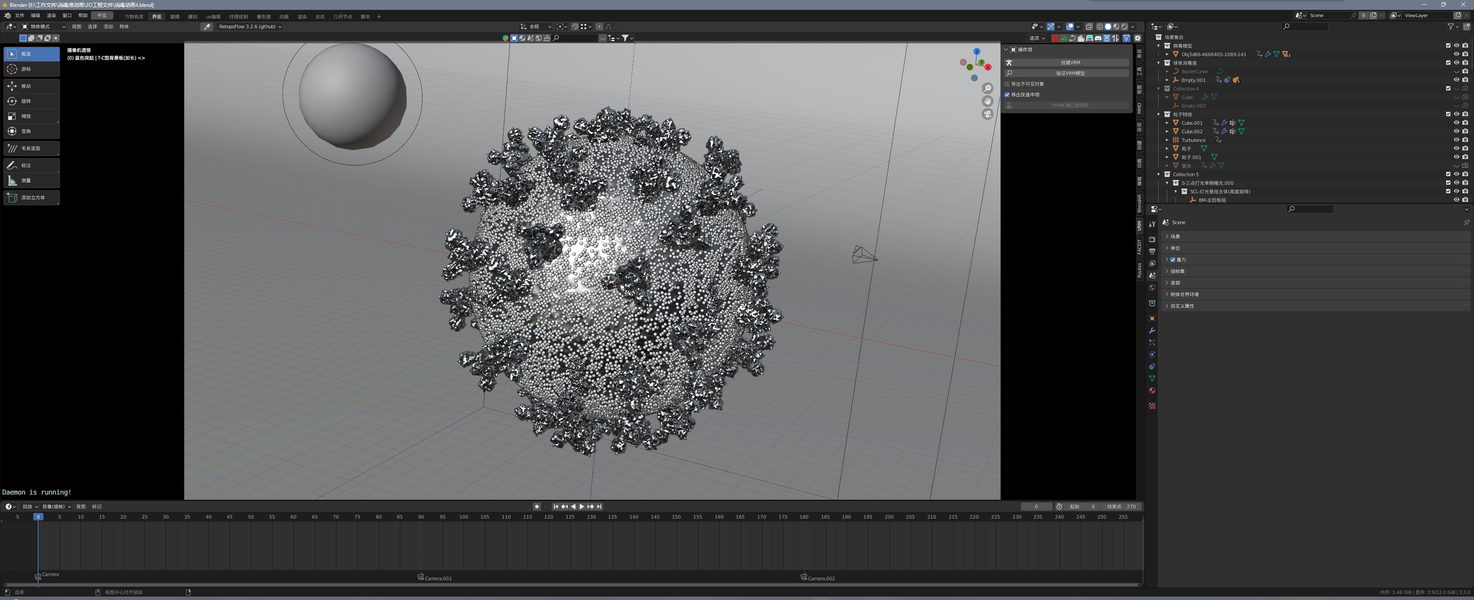Toggle eye visibility for Collection 5
Screen dimensions: 1474x600
(1456, 174)
